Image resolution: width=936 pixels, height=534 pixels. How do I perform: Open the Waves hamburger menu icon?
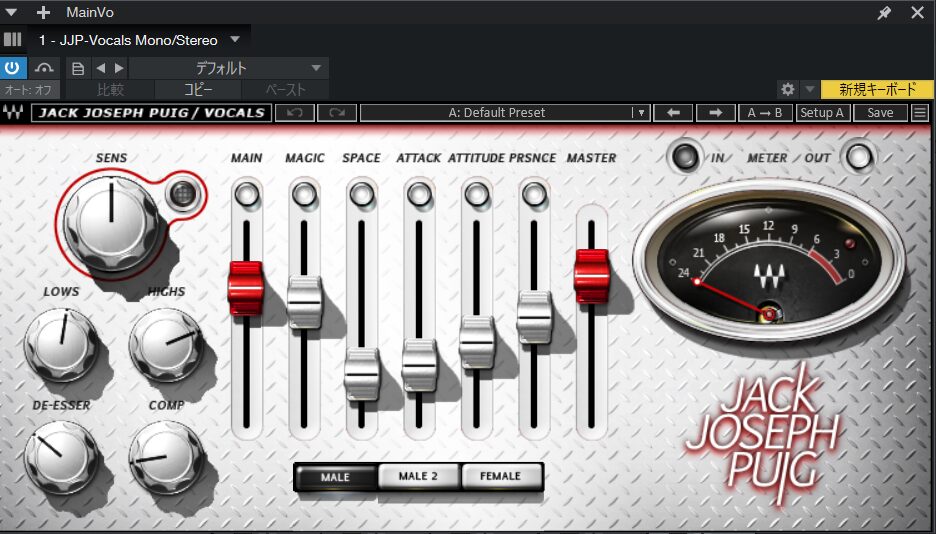click(x=920, y=113)
